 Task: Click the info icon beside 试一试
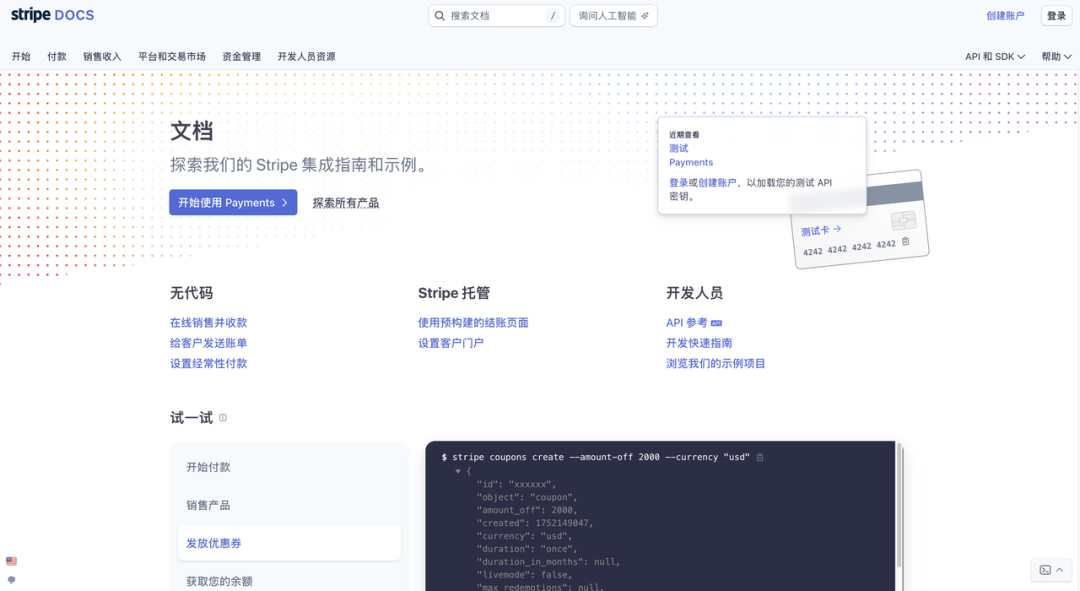tap(222, 417)
